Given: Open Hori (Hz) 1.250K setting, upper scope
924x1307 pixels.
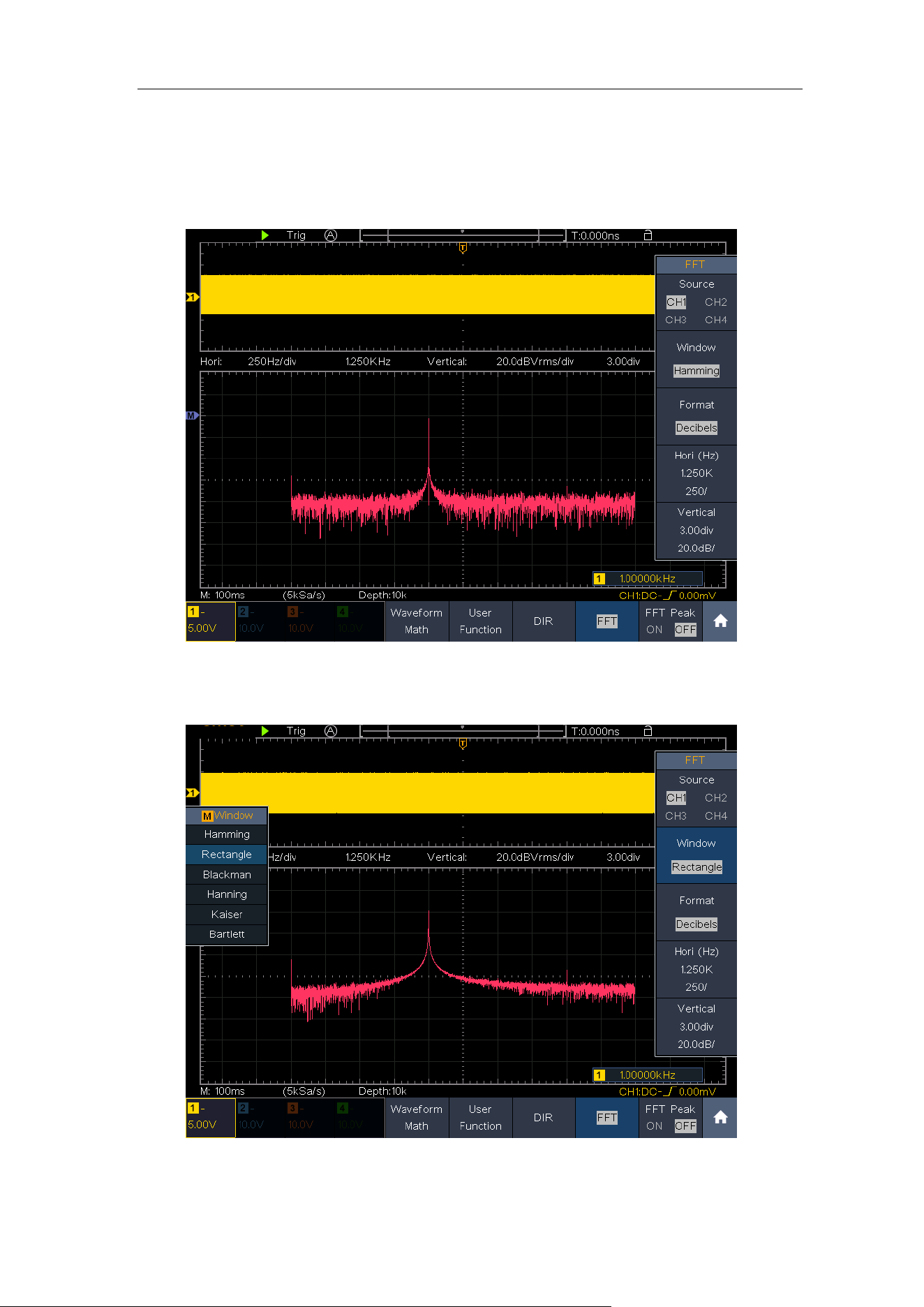Looking at the screenshot, I should 696,473.
